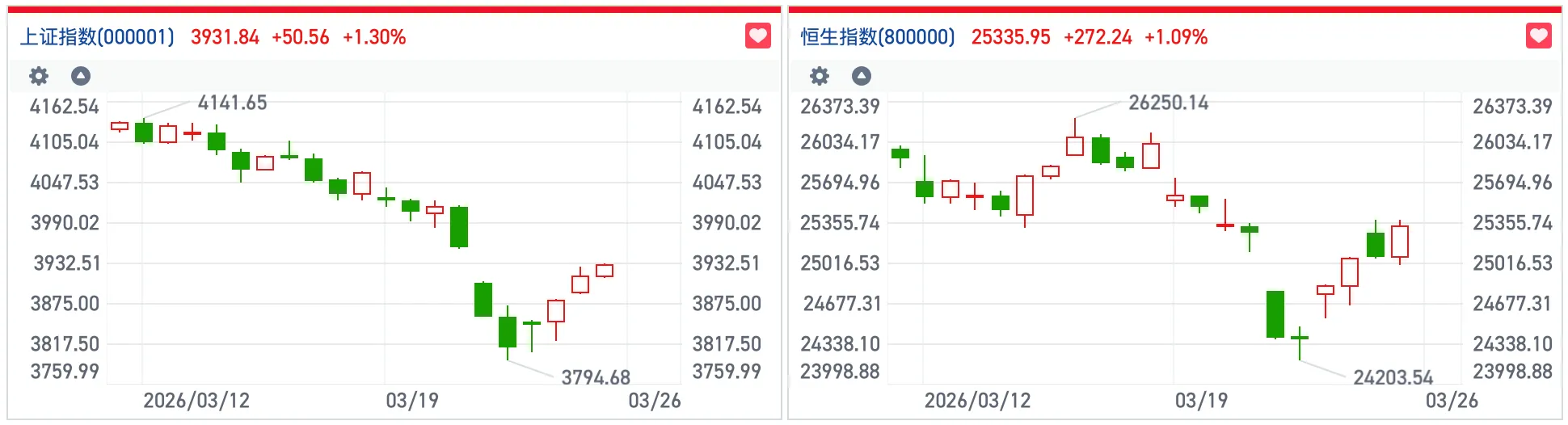Open settings gear for 恒生指数 chart
Viewport: 1568px width, 425px height.
[820, 76]
